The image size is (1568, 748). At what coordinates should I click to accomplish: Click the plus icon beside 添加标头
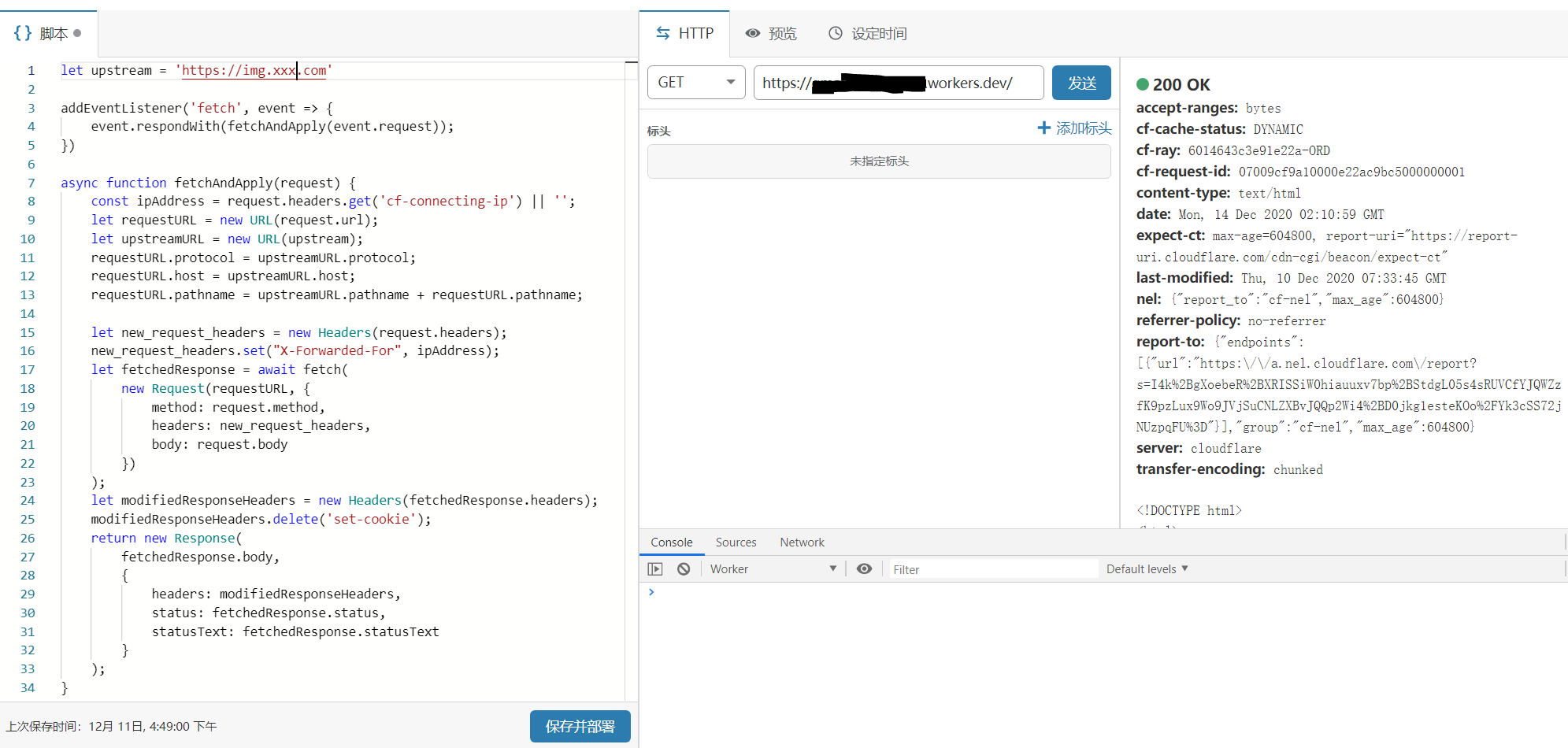1043,128
